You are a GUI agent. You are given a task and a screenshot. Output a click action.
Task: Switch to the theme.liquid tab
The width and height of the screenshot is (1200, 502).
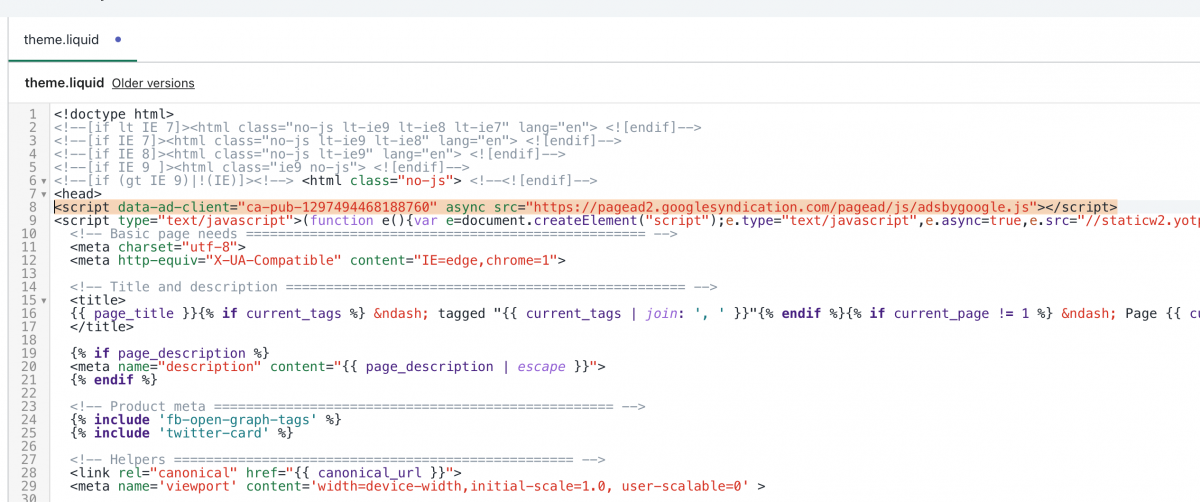point(61,40)
